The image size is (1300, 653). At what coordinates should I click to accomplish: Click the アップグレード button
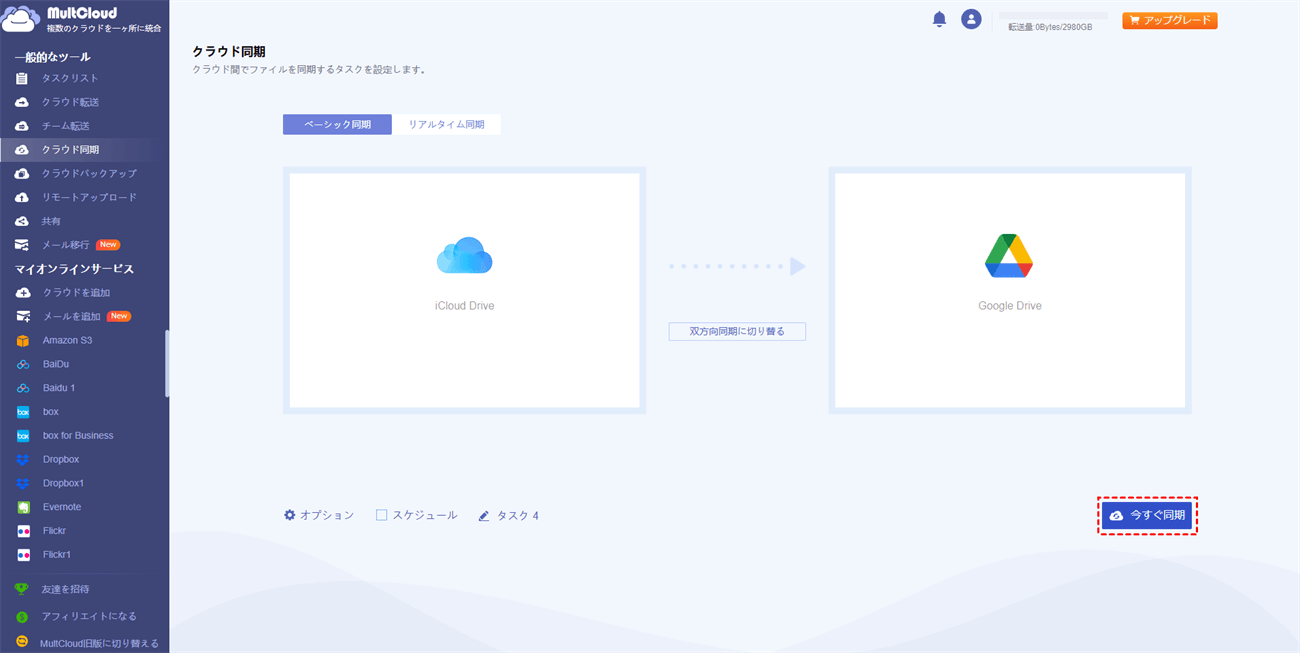pos(1170,20)
